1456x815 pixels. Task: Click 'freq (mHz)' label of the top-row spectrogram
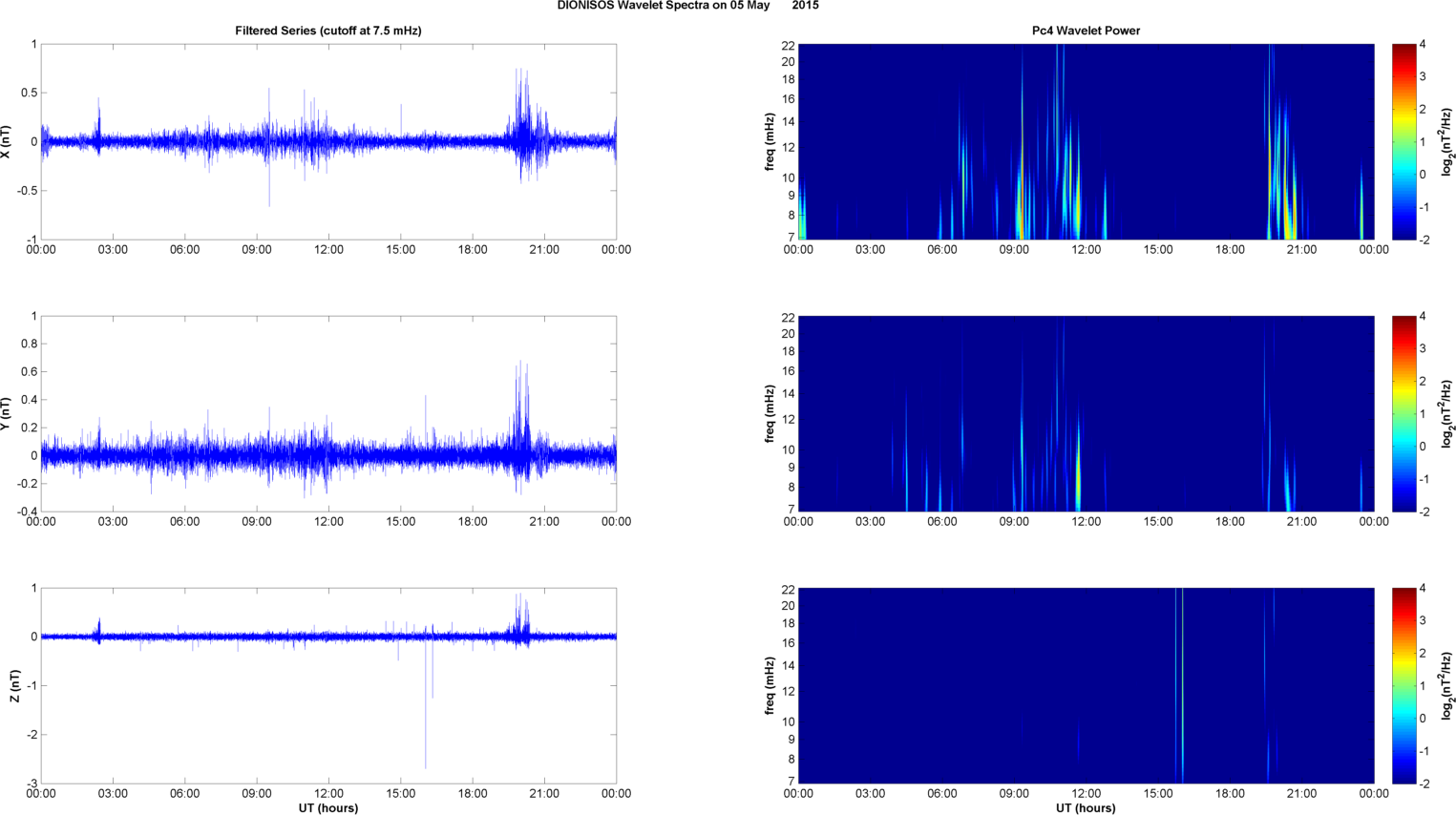[x=770, y=141]
